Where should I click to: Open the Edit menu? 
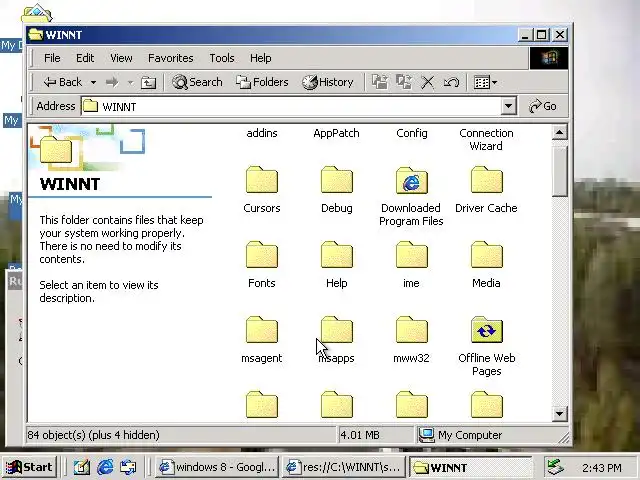click(85, 58)
